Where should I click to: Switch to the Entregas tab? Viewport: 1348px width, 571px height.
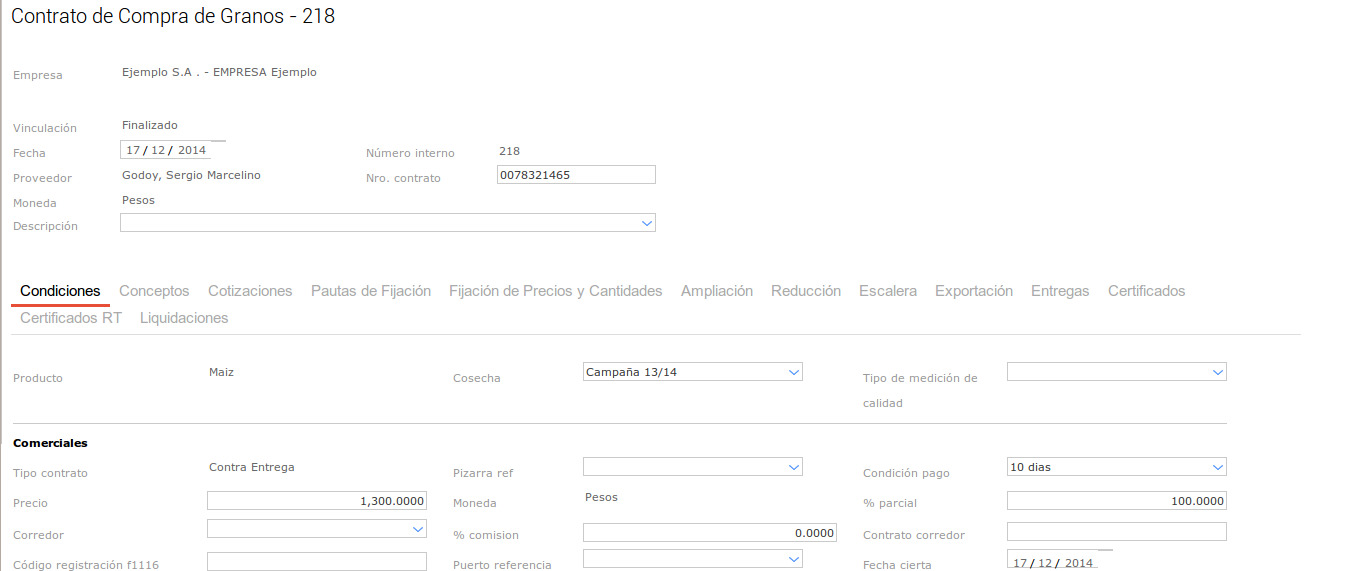click(1060, 291)
